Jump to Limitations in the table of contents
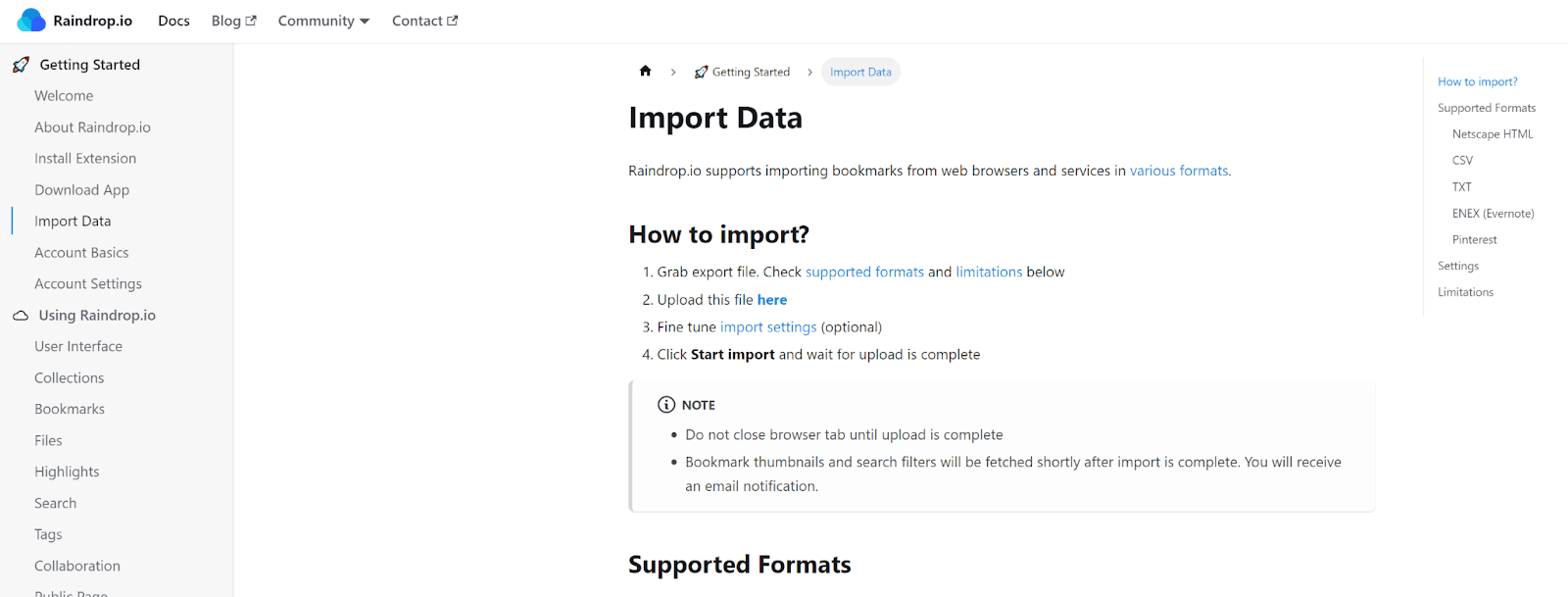Image resolution: width=1568 pixels, height=597 pixels. [x=1465, y=292]
